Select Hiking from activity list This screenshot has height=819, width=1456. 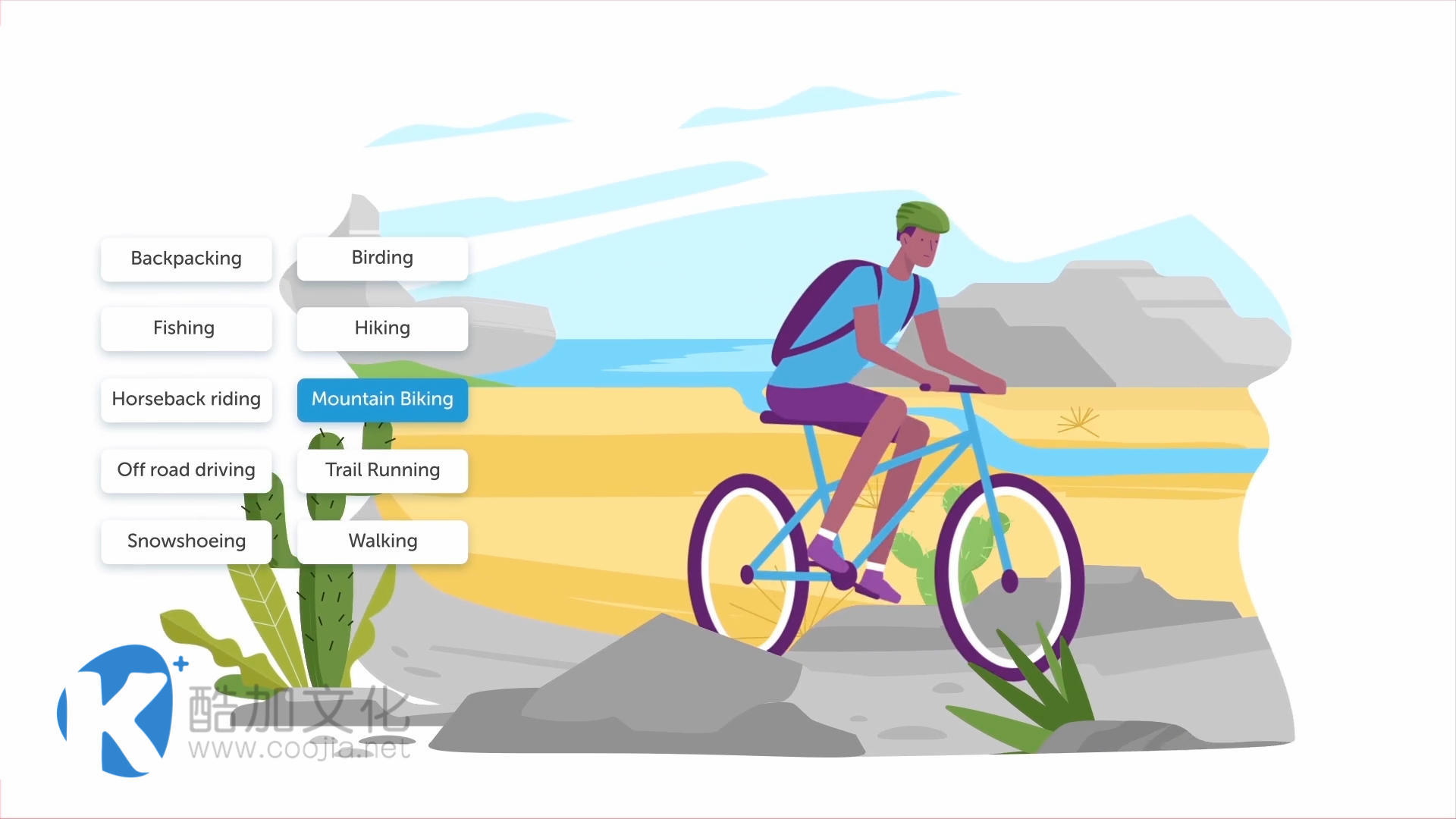(382, 327)
